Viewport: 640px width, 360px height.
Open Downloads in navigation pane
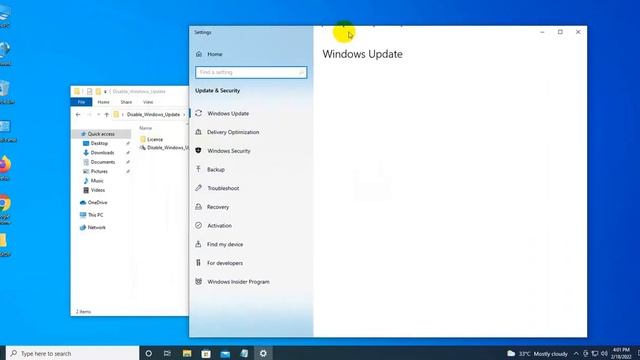(x=102, y=153)
